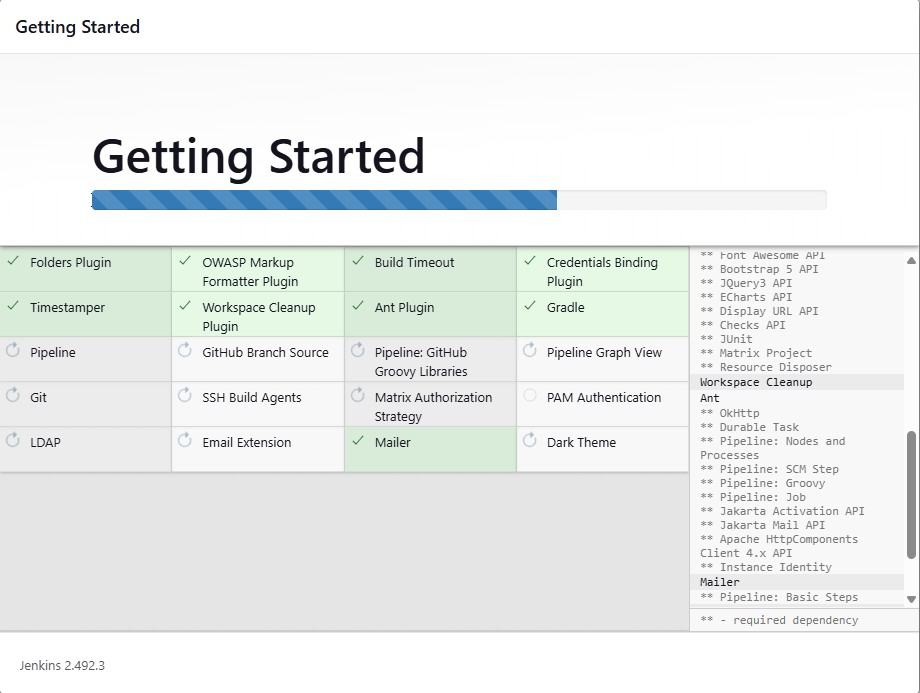Click the Jenkins 2.492.3 version text
The height and width of the screenshot is (693, 920).
pos(62,665)
